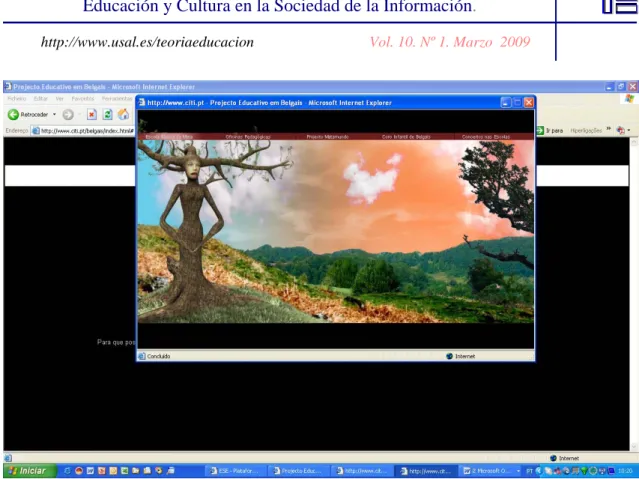Open the ESE - Platafor... taskbar button
The height and width of the screenshot is (479, 639).
(236, 471)
